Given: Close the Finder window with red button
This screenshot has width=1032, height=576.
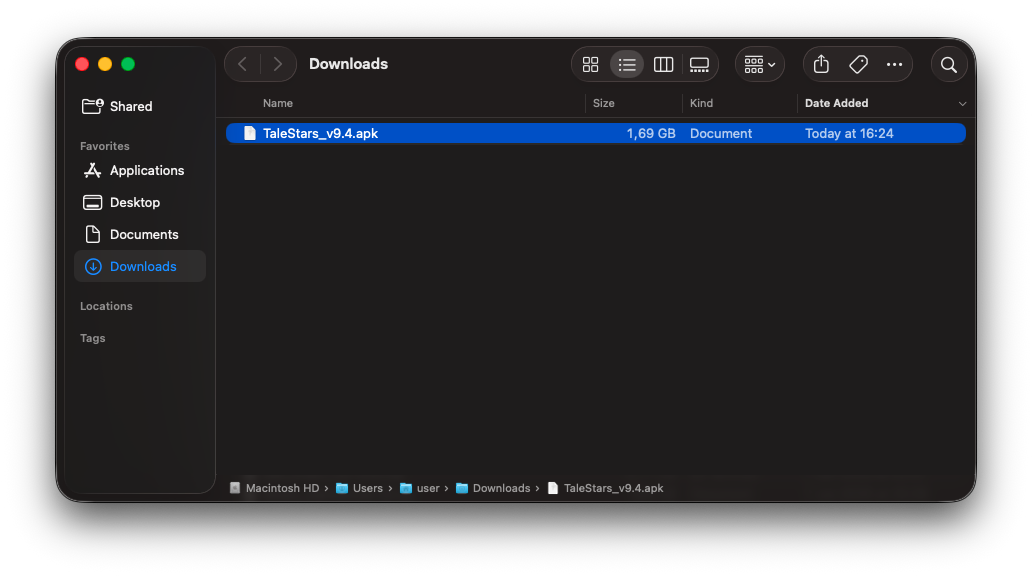Looking at the screenshot, I should [x=82, y=64].
